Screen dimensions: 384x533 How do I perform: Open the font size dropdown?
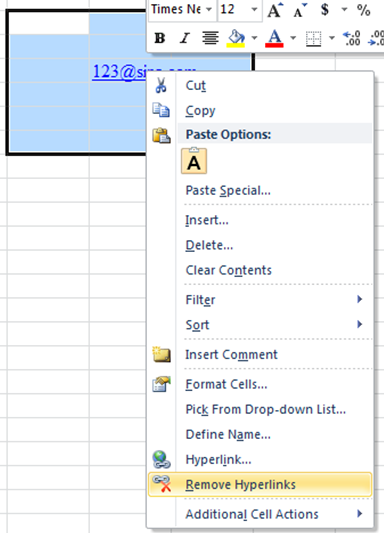pos(254,10)
